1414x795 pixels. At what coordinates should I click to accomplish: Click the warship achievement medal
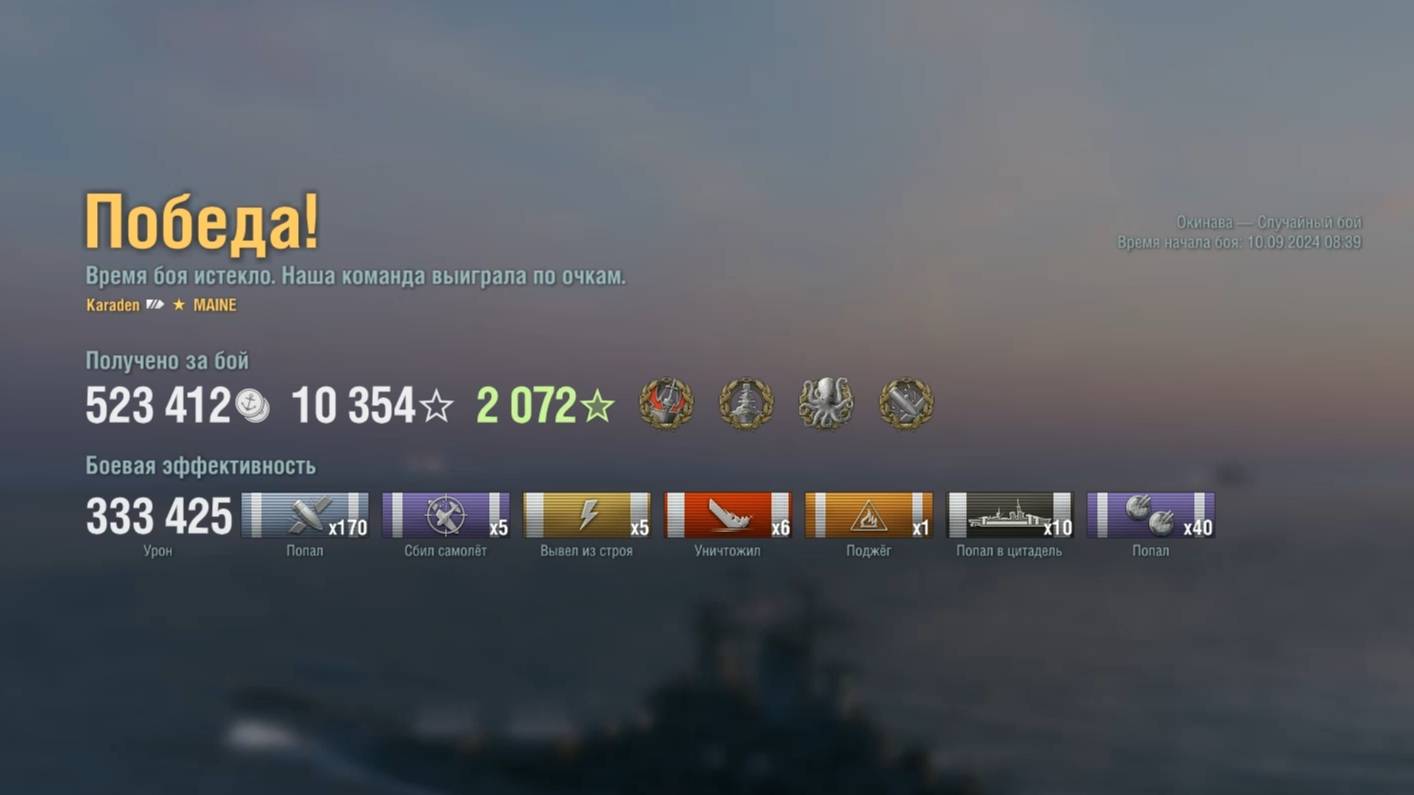click(x=746, y=404)
